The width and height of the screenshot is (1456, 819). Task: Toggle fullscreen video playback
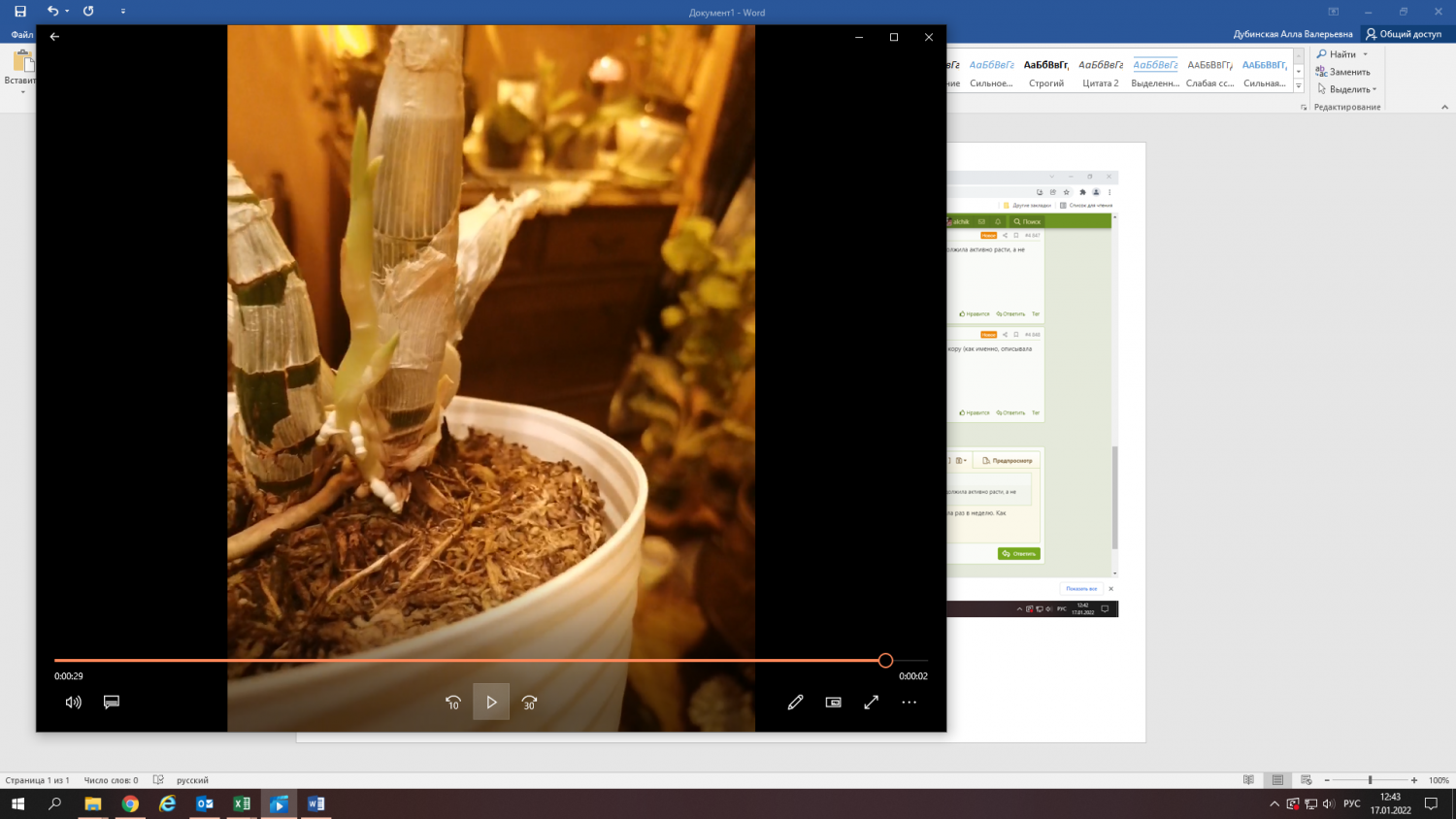tap(871, 702)
